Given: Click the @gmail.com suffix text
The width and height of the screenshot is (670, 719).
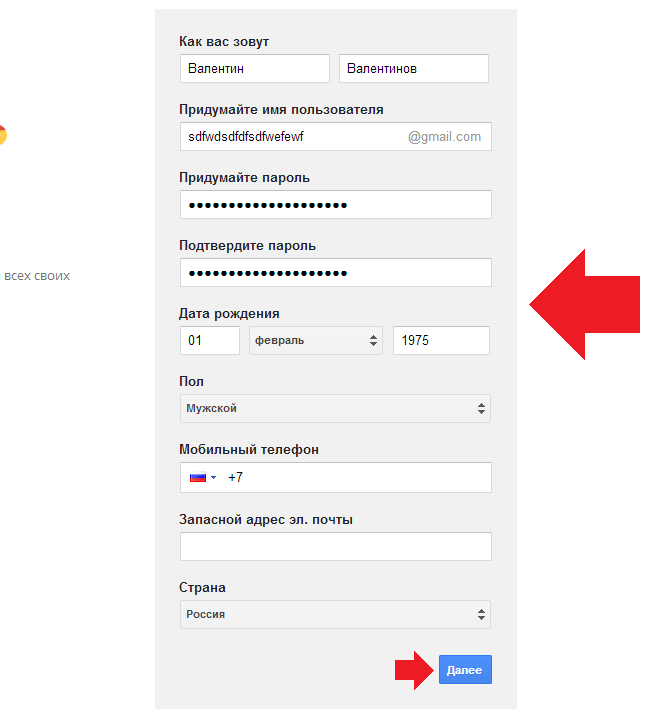Looking at the screenshot, I should (x=444, y=137).
